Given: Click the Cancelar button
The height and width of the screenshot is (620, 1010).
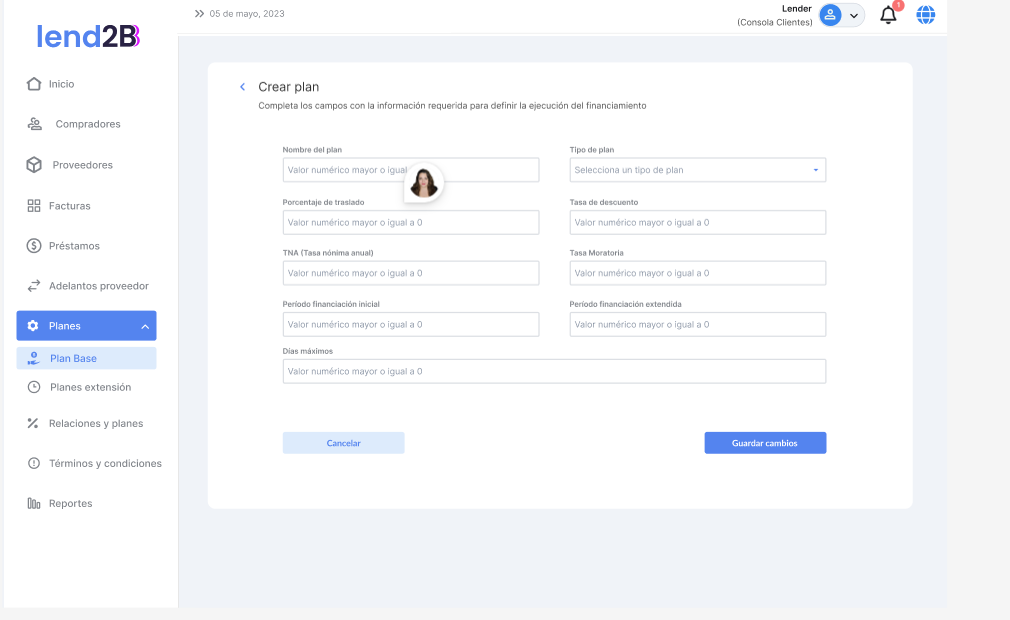Looking at the screenshot, I should coord(343,443).
